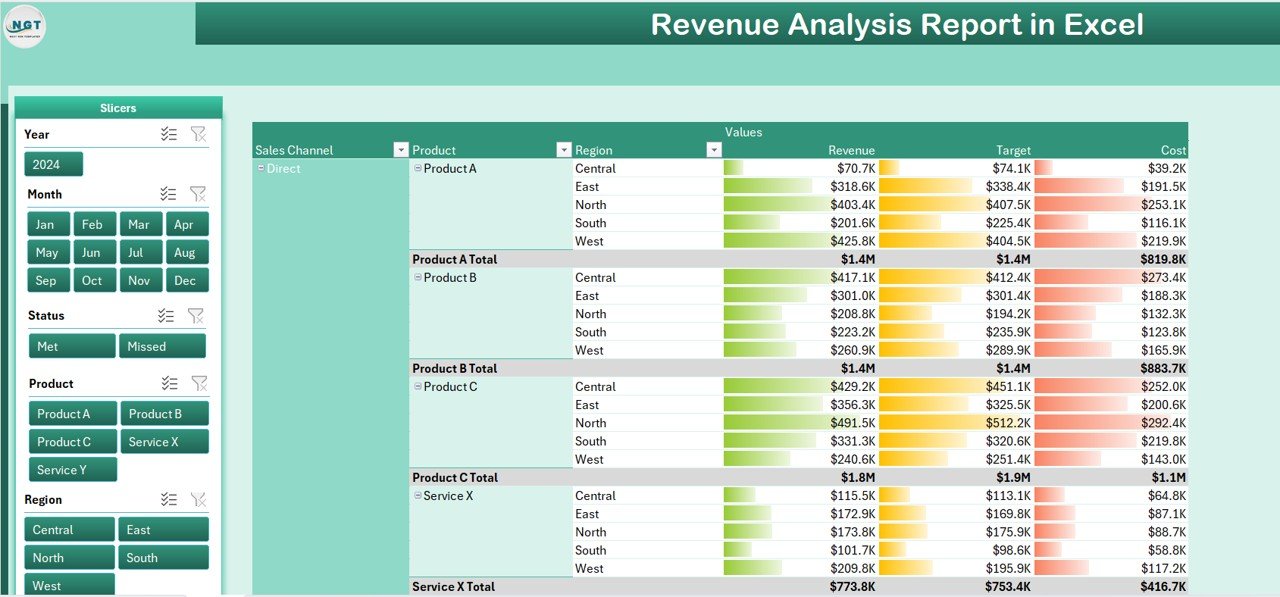Click the Revenue Analysis Report title
This screenshot has width=1280, height=597.
[x=897, y=25]
